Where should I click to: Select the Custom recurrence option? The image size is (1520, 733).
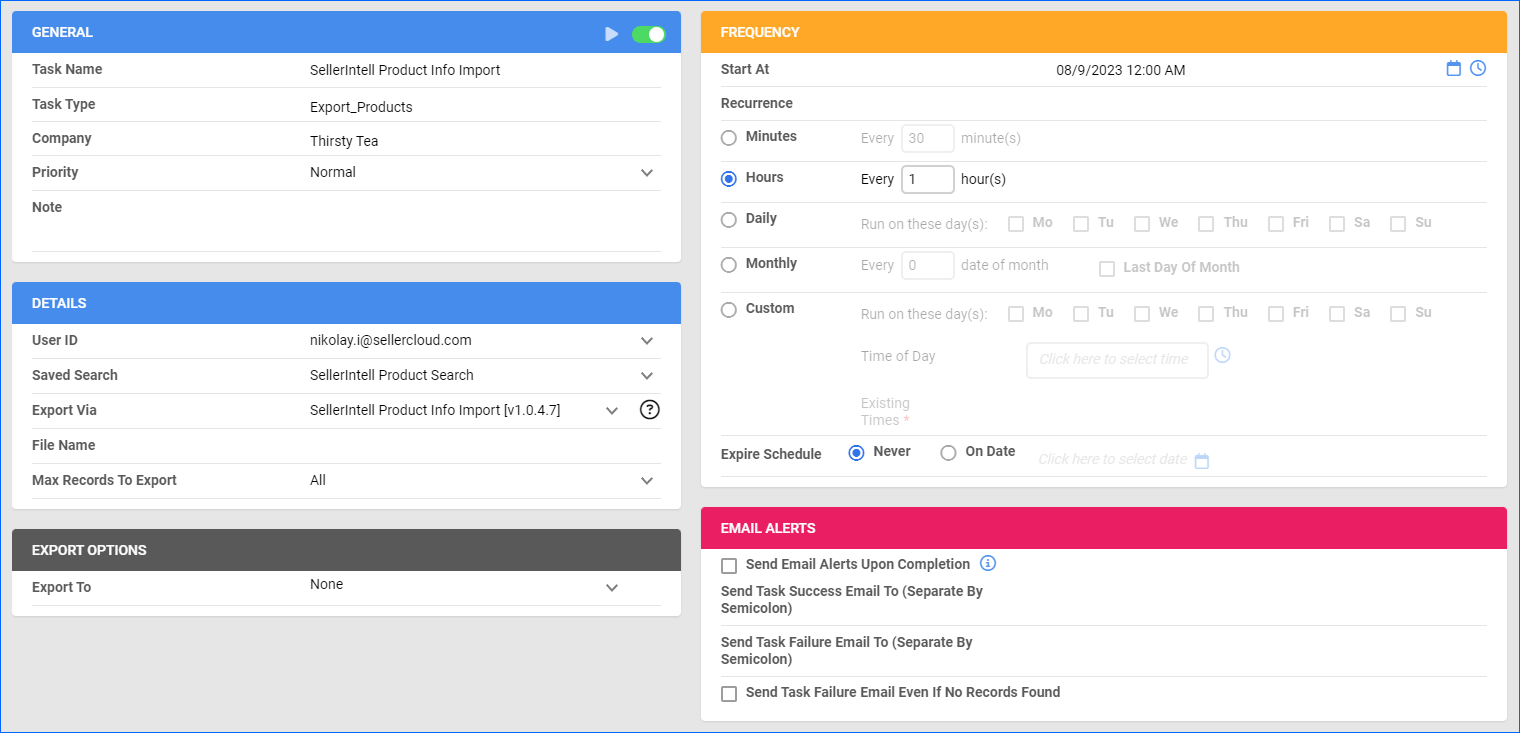point(729,309)
